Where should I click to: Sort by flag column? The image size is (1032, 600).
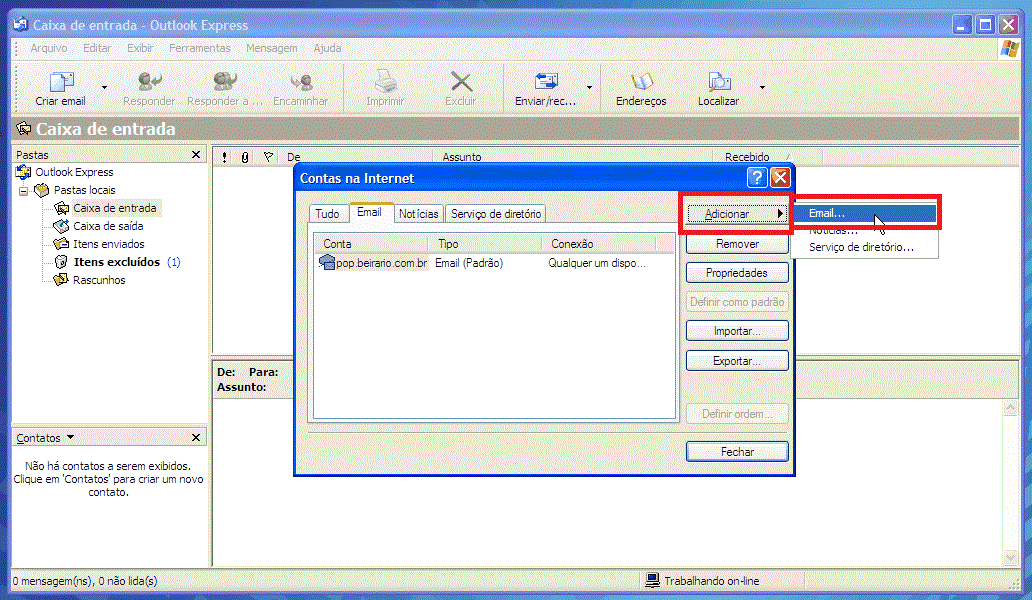coord(268,157)
